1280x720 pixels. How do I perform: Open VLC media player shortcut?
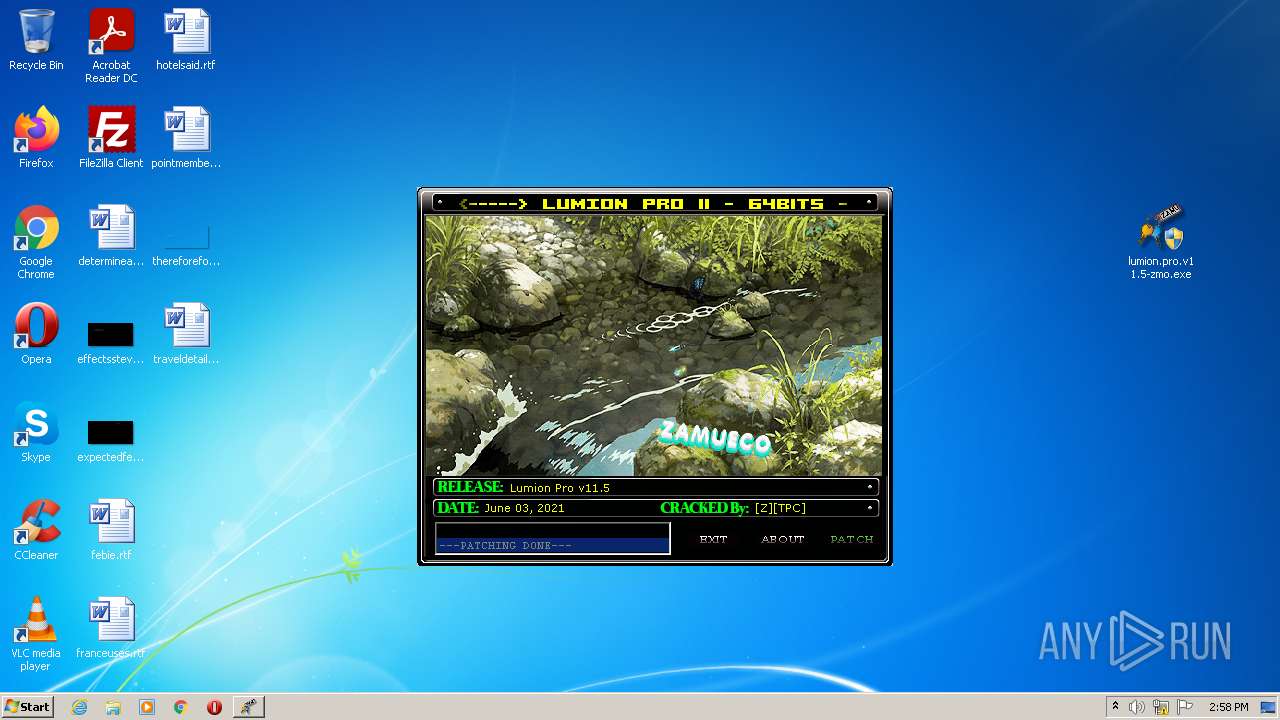pyautogui.click(x=36, y=635)
